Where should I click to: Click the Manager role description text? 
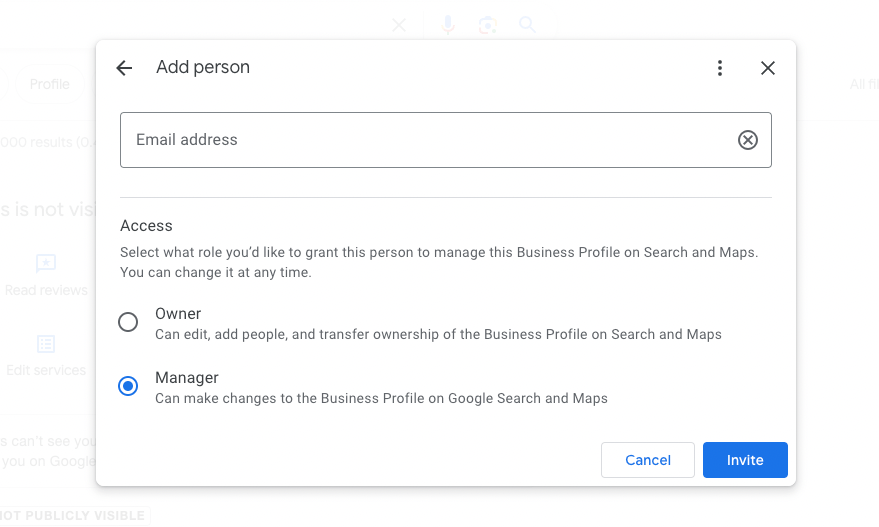coord(381,398)
